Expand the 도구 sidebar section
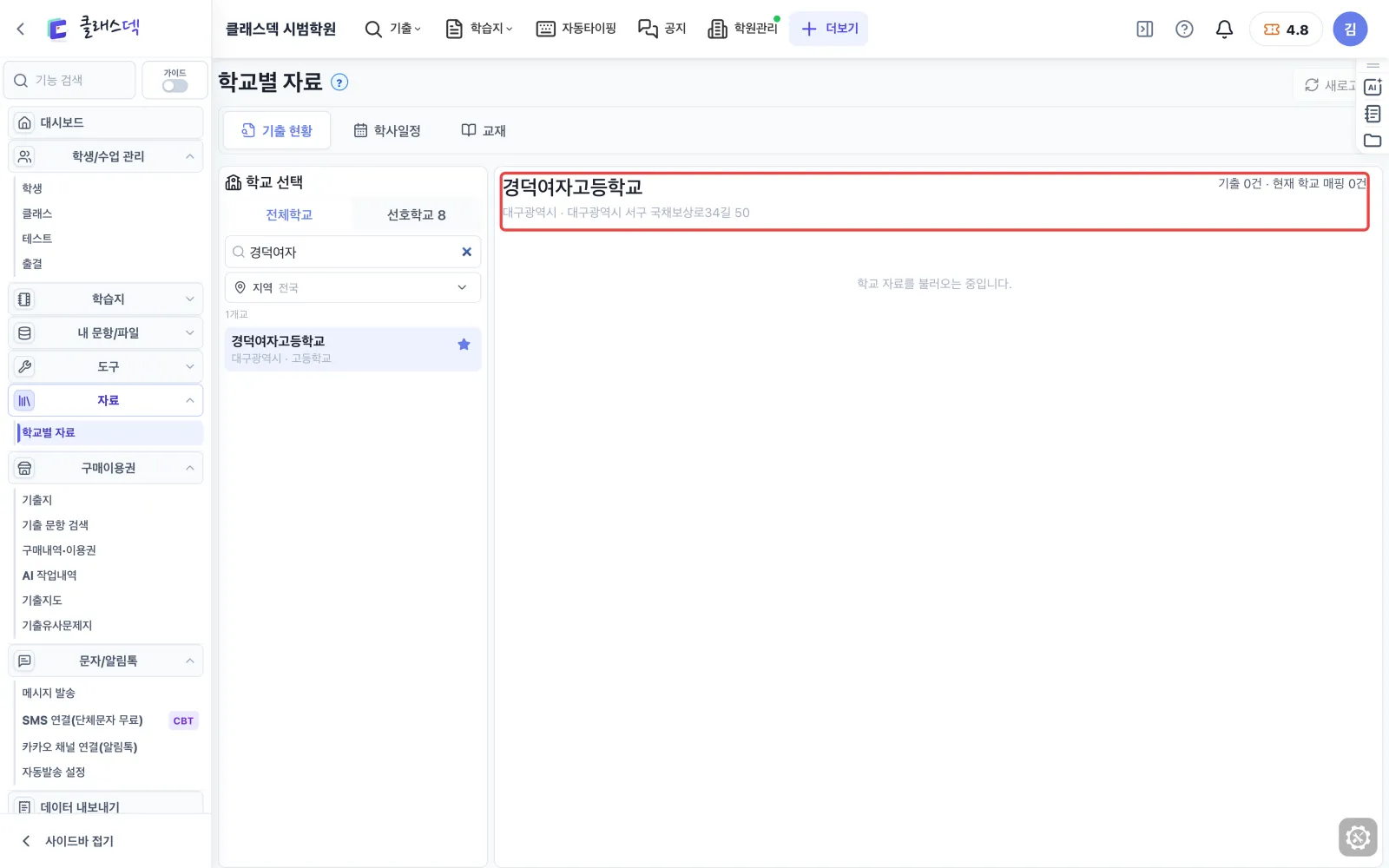The width and height of the screenshot is (1389, 868). (106, 366)
